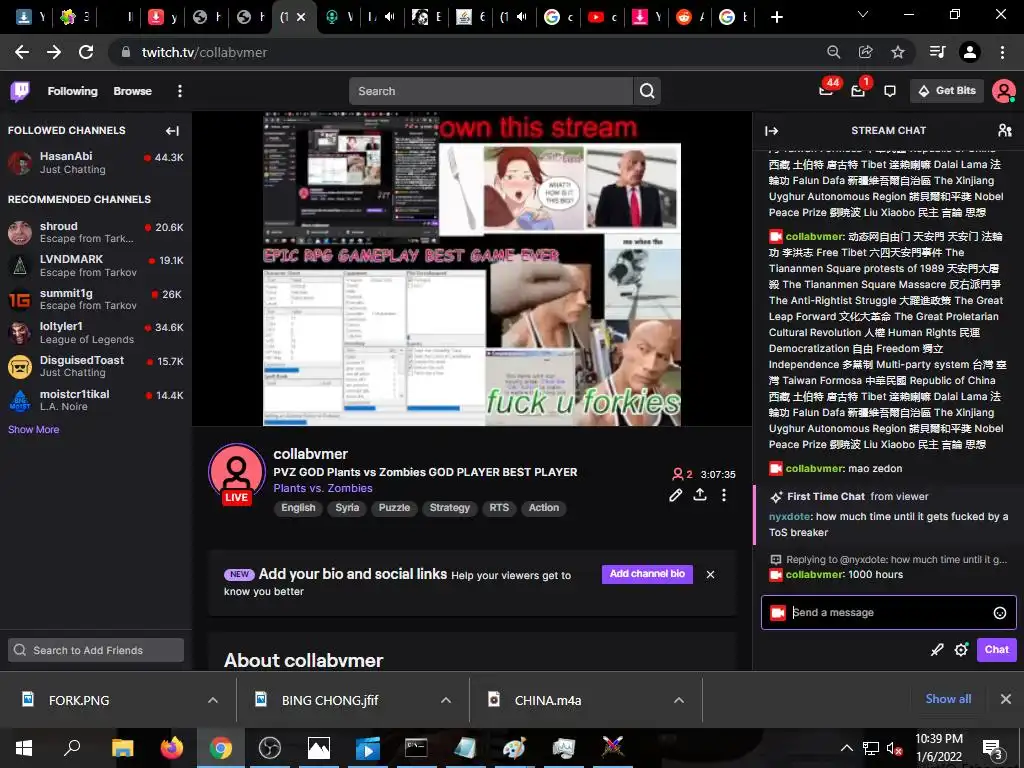Open the user profile avatar menu
The width and height of the screenshot is (1024, 768).
click(x=1003, y=91)
